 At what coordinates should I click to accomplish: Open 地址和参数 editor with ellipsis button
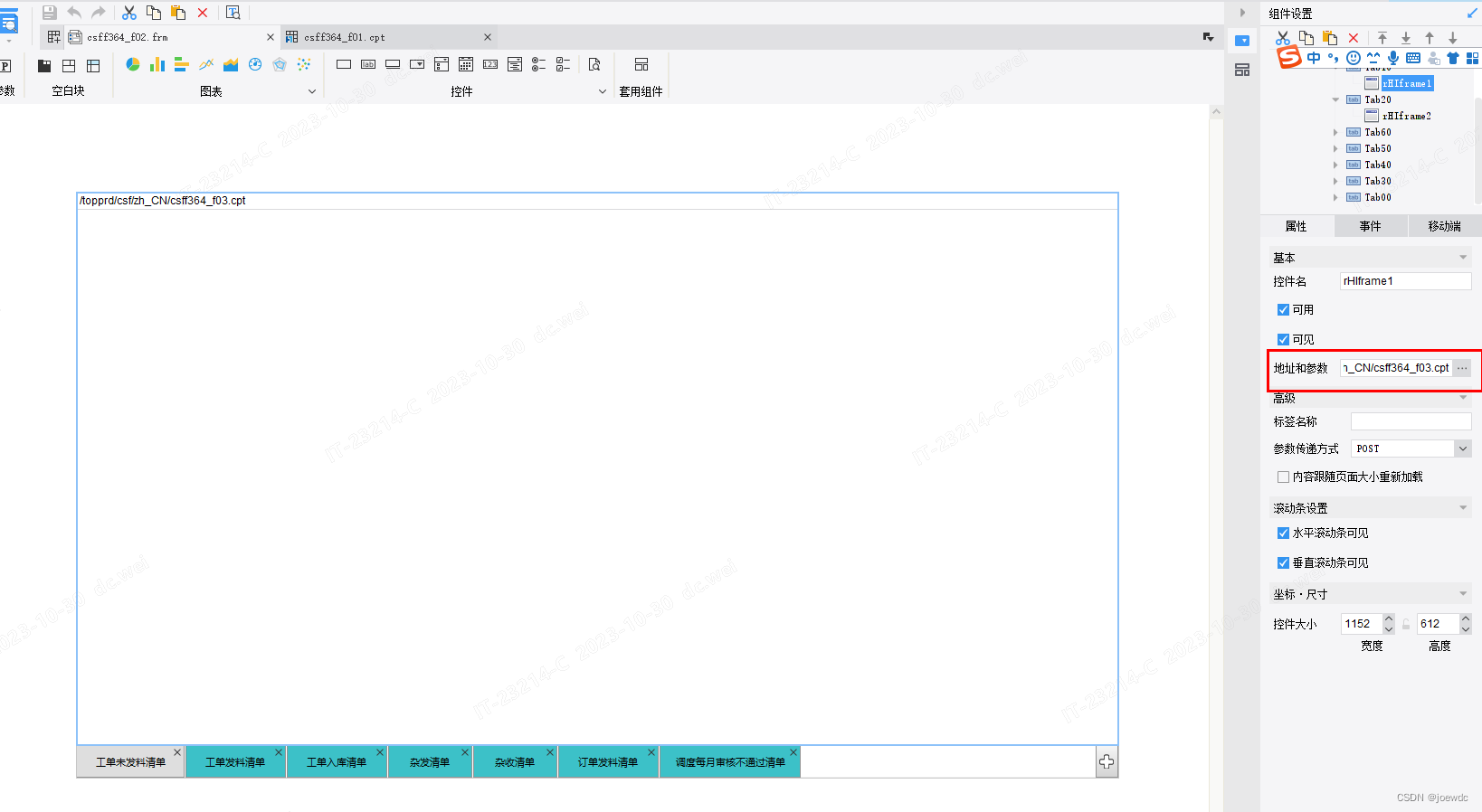point(1462,368)
